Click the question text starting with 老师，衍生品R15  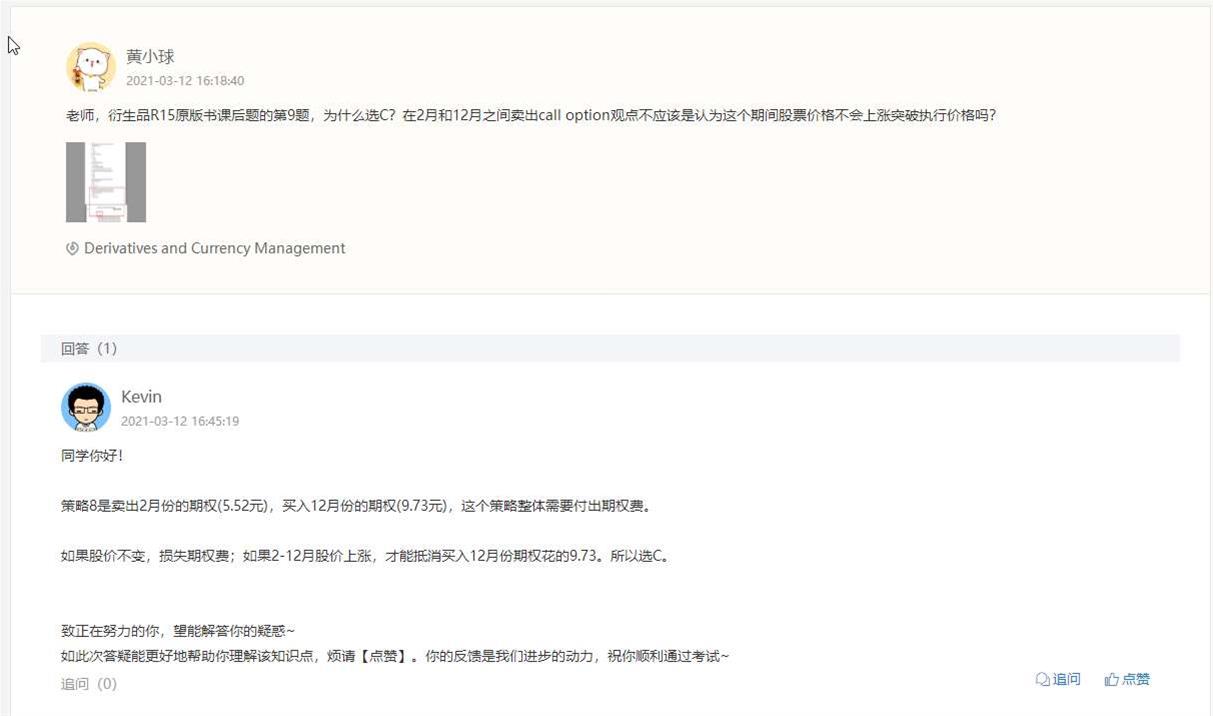pos(531,115)
